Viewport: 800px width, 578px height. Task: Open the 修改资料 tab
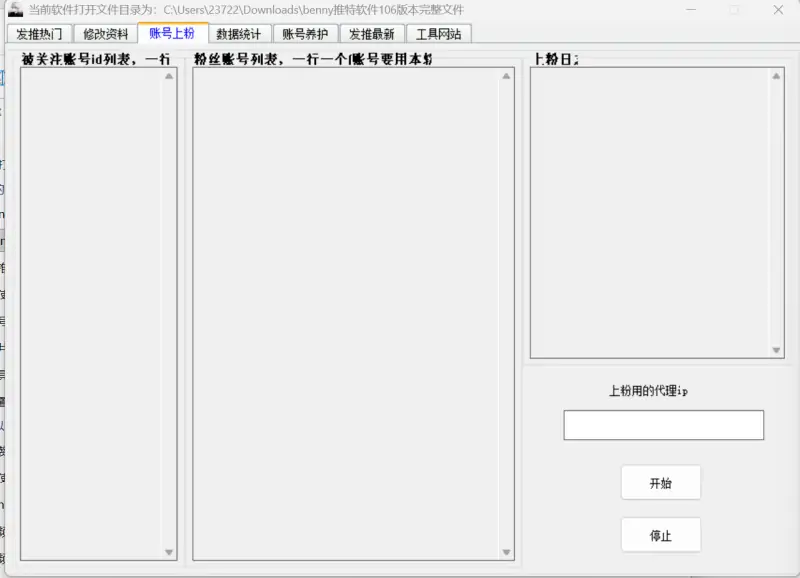pos(106,34)
